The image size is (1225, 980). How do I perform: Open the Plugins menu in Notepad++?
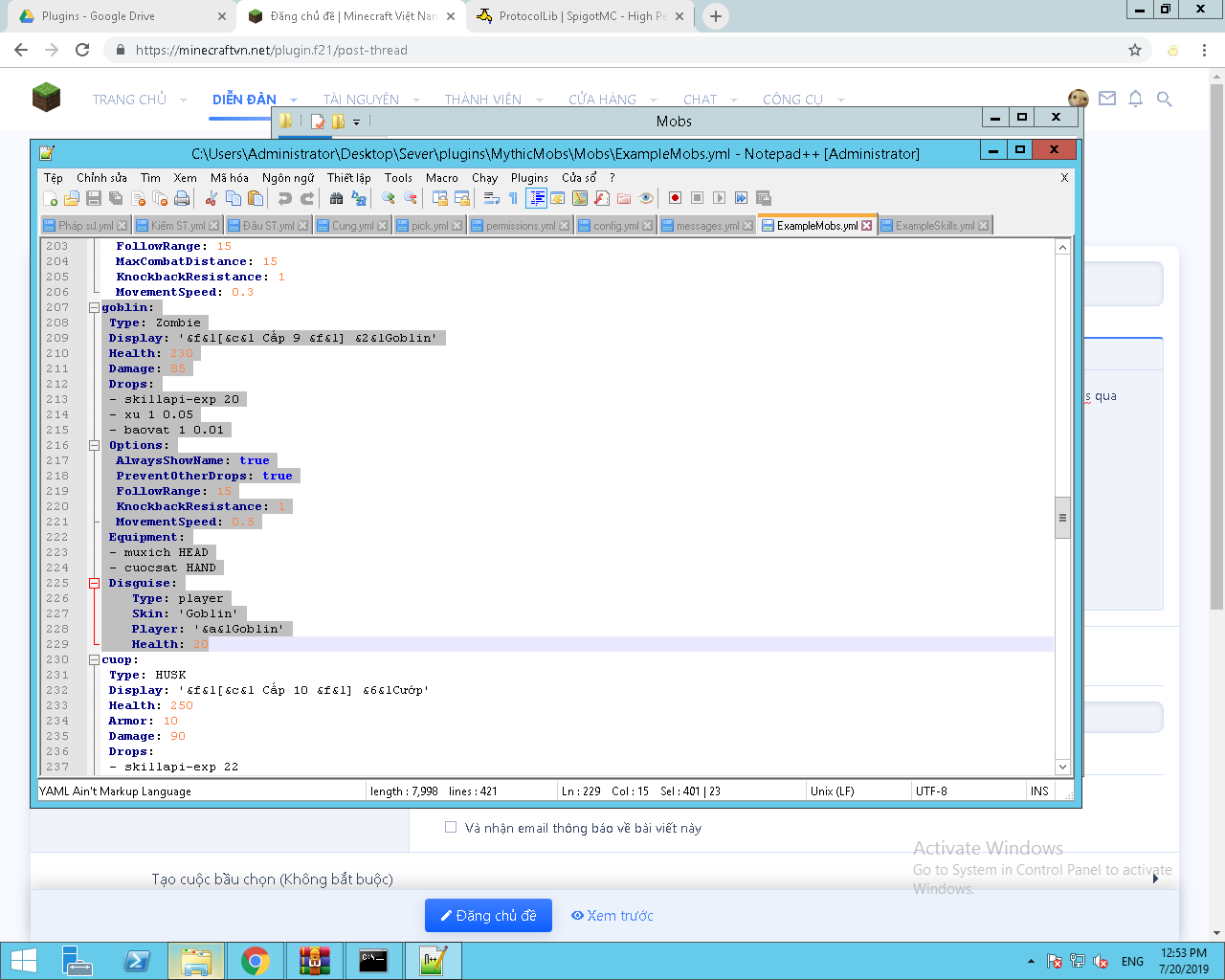[x=529, y=178]
